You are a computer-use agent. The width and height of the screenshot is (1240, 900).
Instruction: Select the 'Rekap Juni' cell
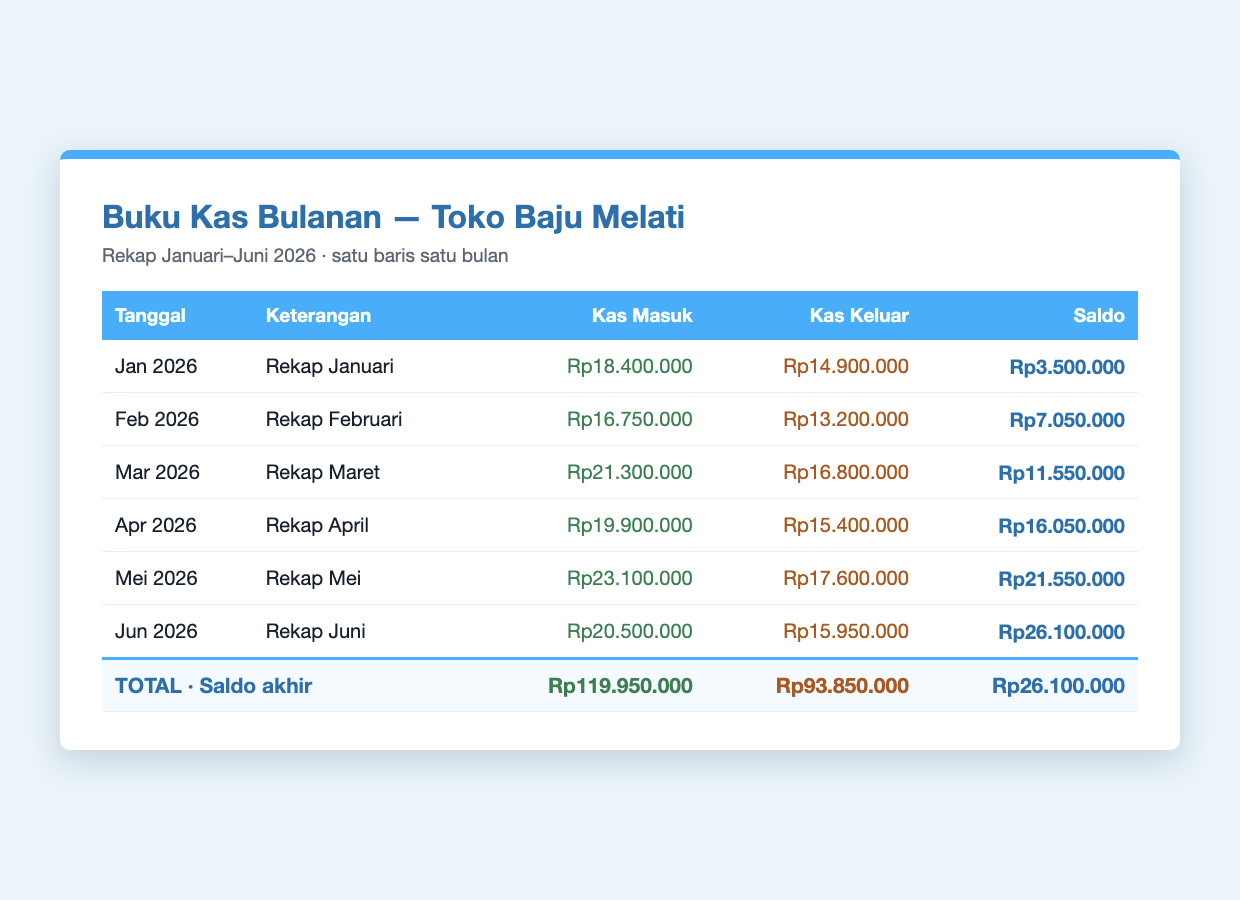(x=314, y=632)
